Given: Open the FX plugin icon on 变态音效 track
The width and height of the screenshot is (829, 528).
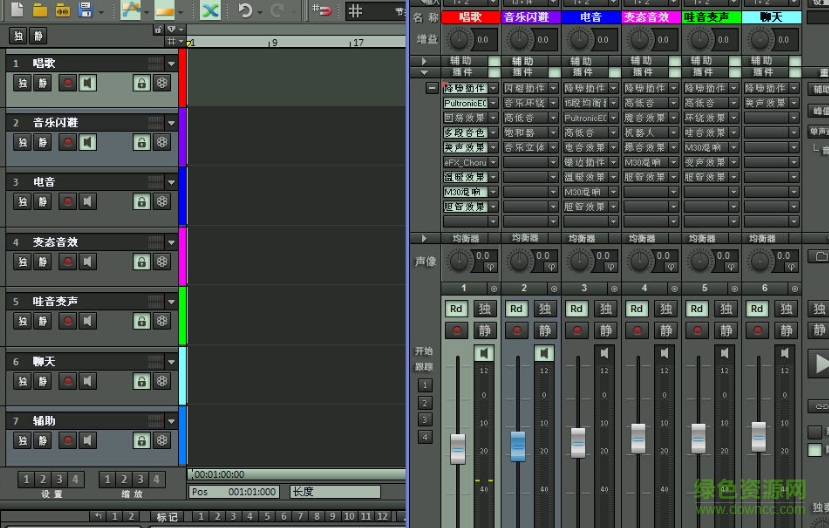Looking at the screenshot, I should point(162,262).
